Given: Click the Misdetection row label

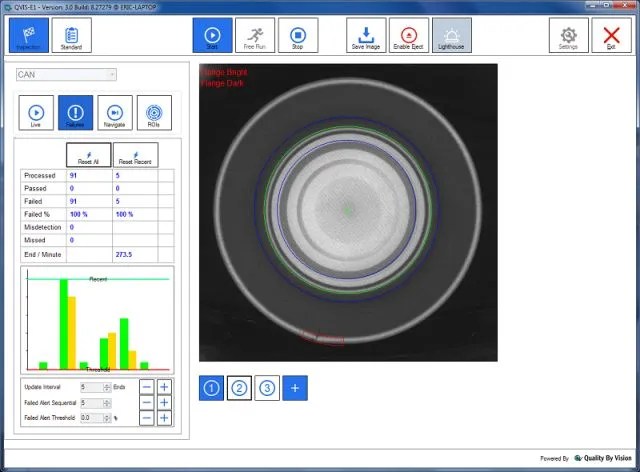Looking at the screenshot, I should point(42,227).
